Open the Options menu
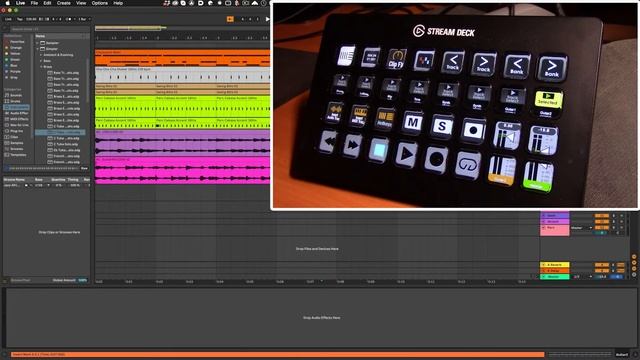The image size is (640, 360). [100, 3]
